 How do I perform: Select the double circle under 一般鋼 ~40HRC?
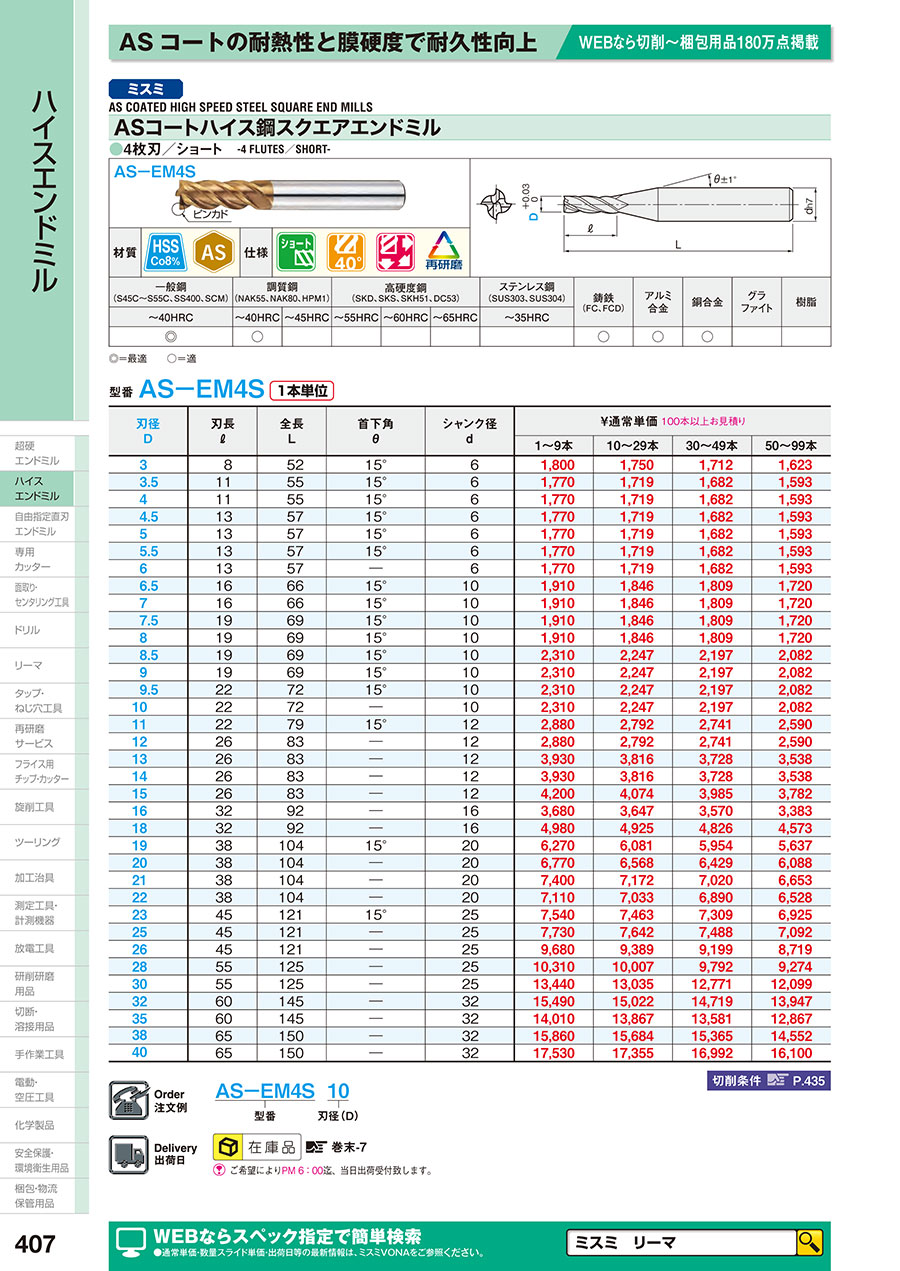tap(169, 337)
